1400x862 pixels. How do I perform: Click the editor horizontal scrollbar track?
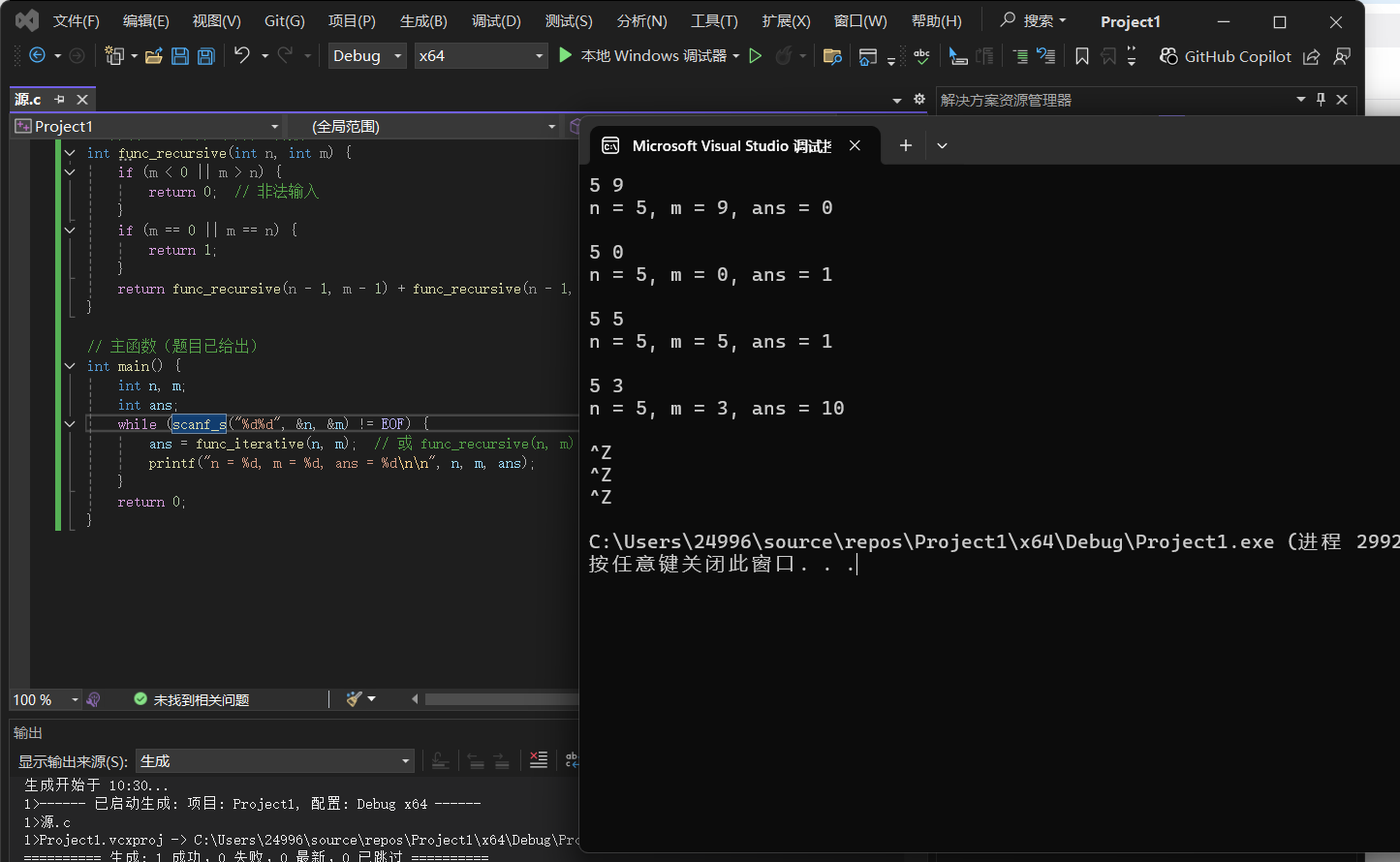[499, 699]
